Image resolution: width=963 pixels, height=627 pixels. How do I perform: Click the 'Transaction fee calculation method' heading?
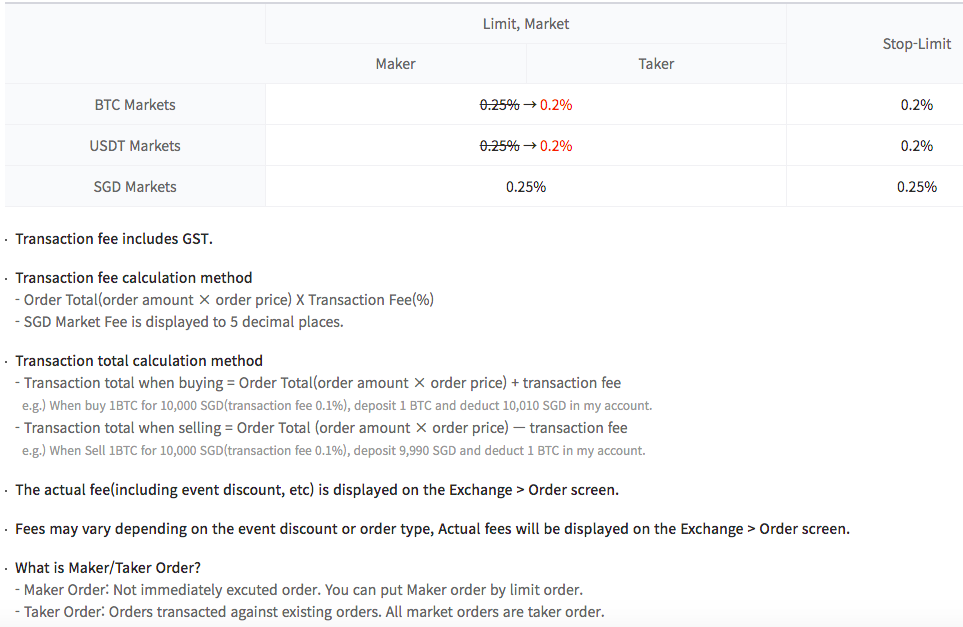(x=134, y=278)
